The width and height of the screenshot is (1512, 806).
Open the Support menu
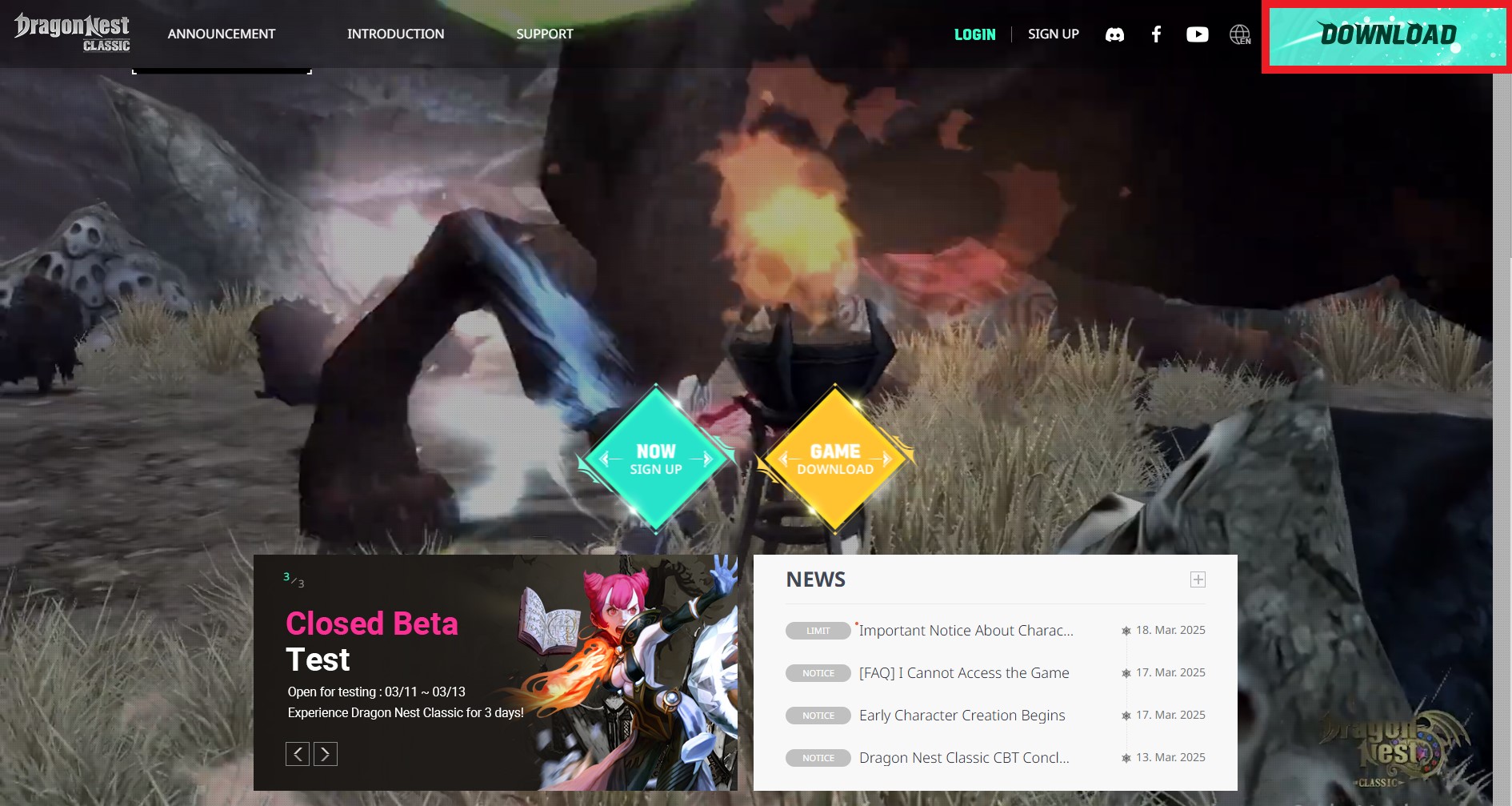point(544,34)
